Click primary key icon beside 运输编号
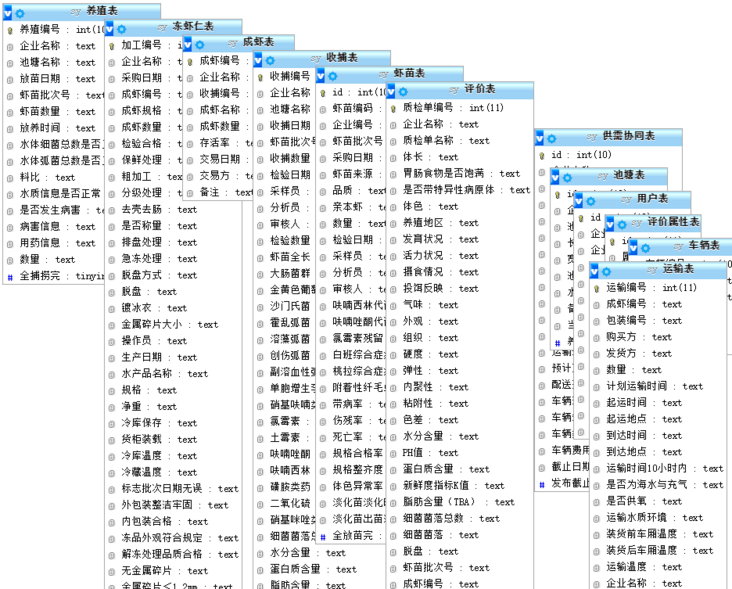732x589 pixels. coord(596,289)
